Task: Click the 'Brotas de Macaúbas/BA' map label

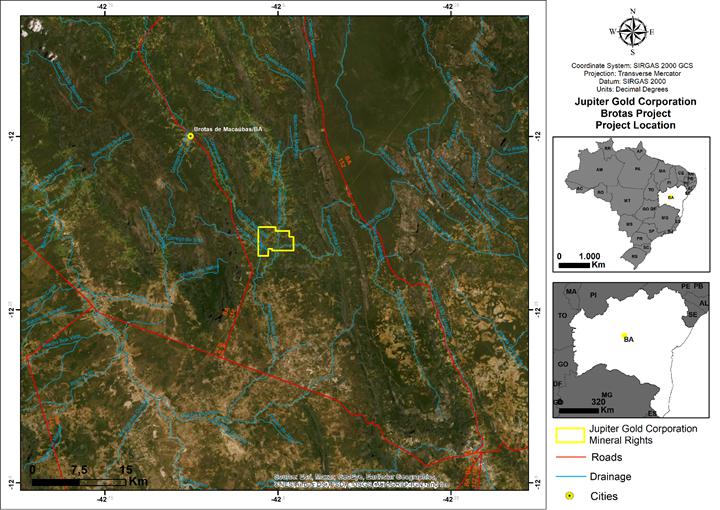Action: click(x=229, y=130)
